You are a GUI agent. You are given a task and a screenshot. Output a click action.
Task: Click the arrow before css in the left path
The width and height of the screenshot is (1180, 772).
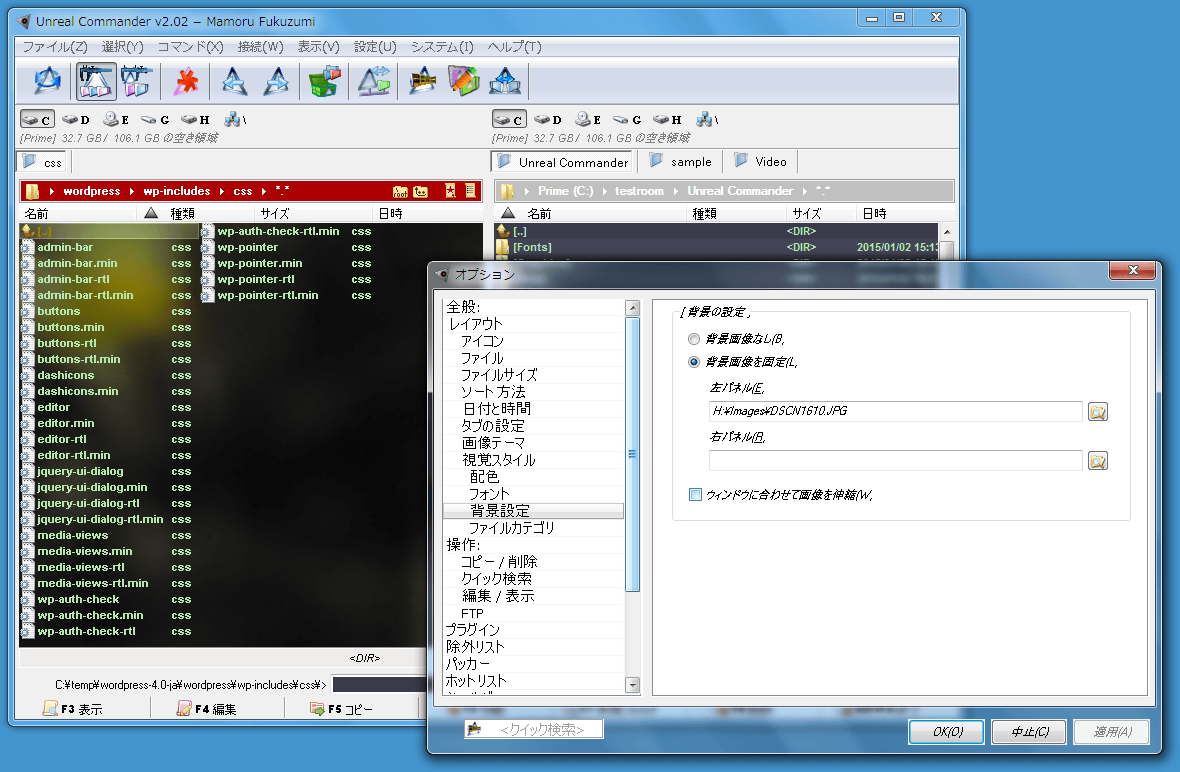[222, 191]
